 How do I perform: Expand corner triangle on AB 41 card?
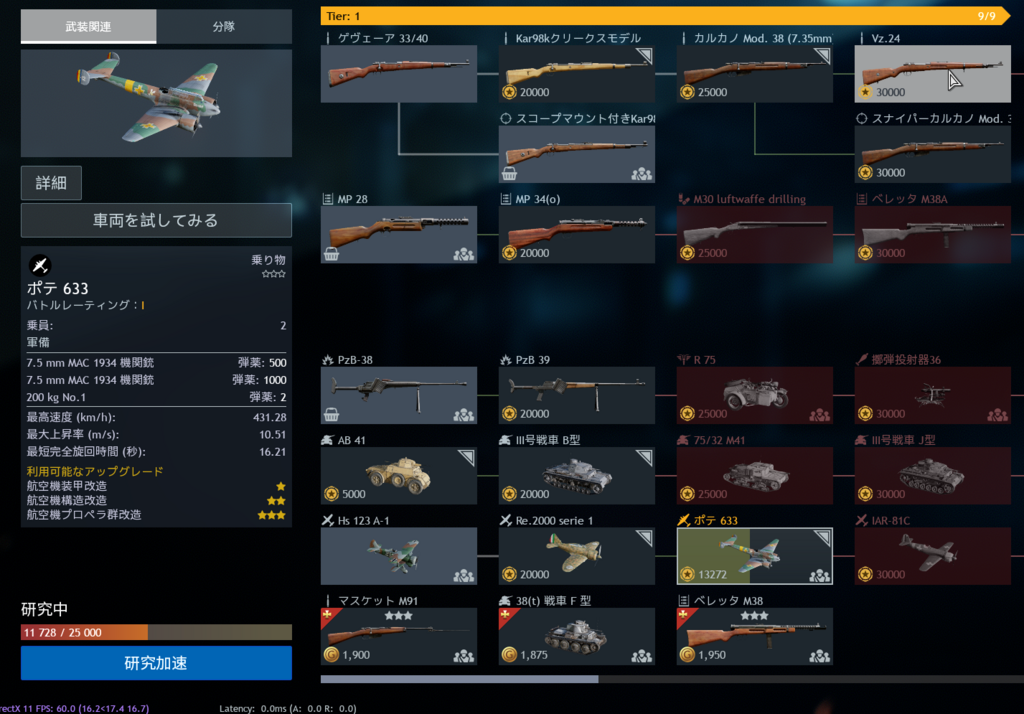tap(467, 457)
